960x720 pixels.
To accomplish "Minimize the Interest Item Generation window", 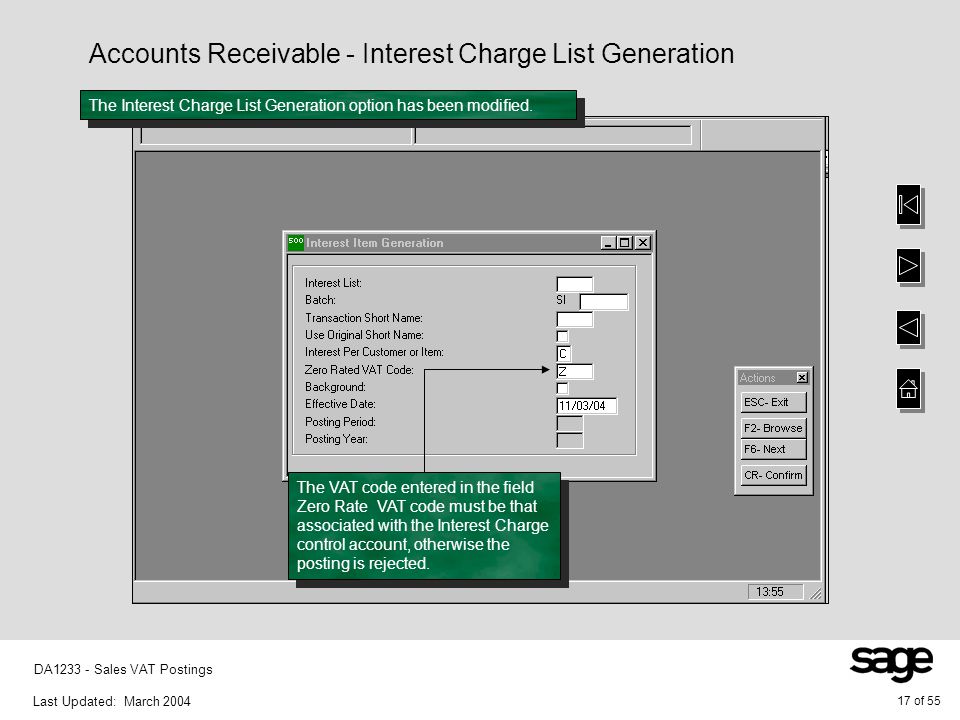I will (x=608, y=243).
